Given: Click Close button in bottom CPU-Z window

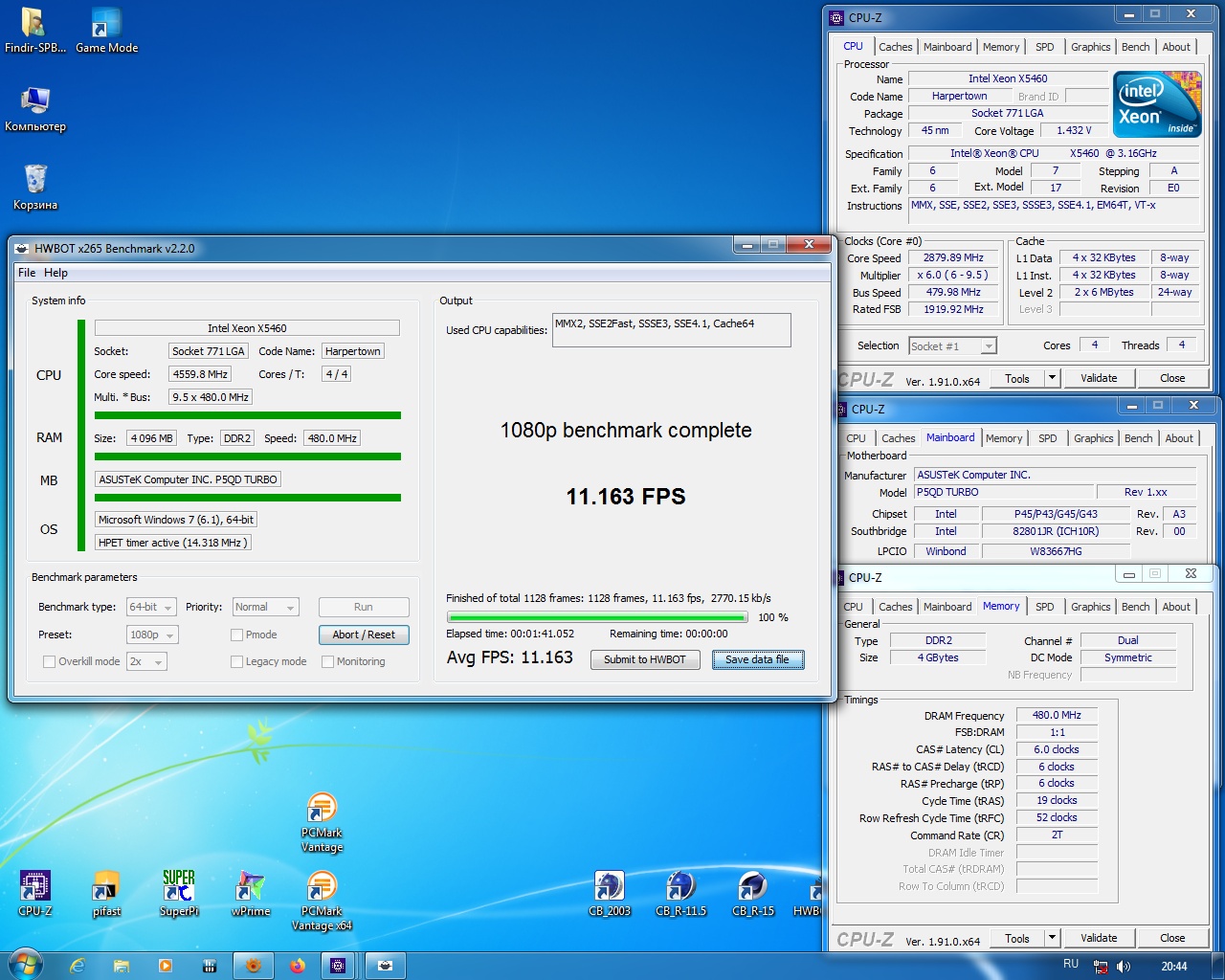Looking at the screenshot, I should [x=1172, y=938].
